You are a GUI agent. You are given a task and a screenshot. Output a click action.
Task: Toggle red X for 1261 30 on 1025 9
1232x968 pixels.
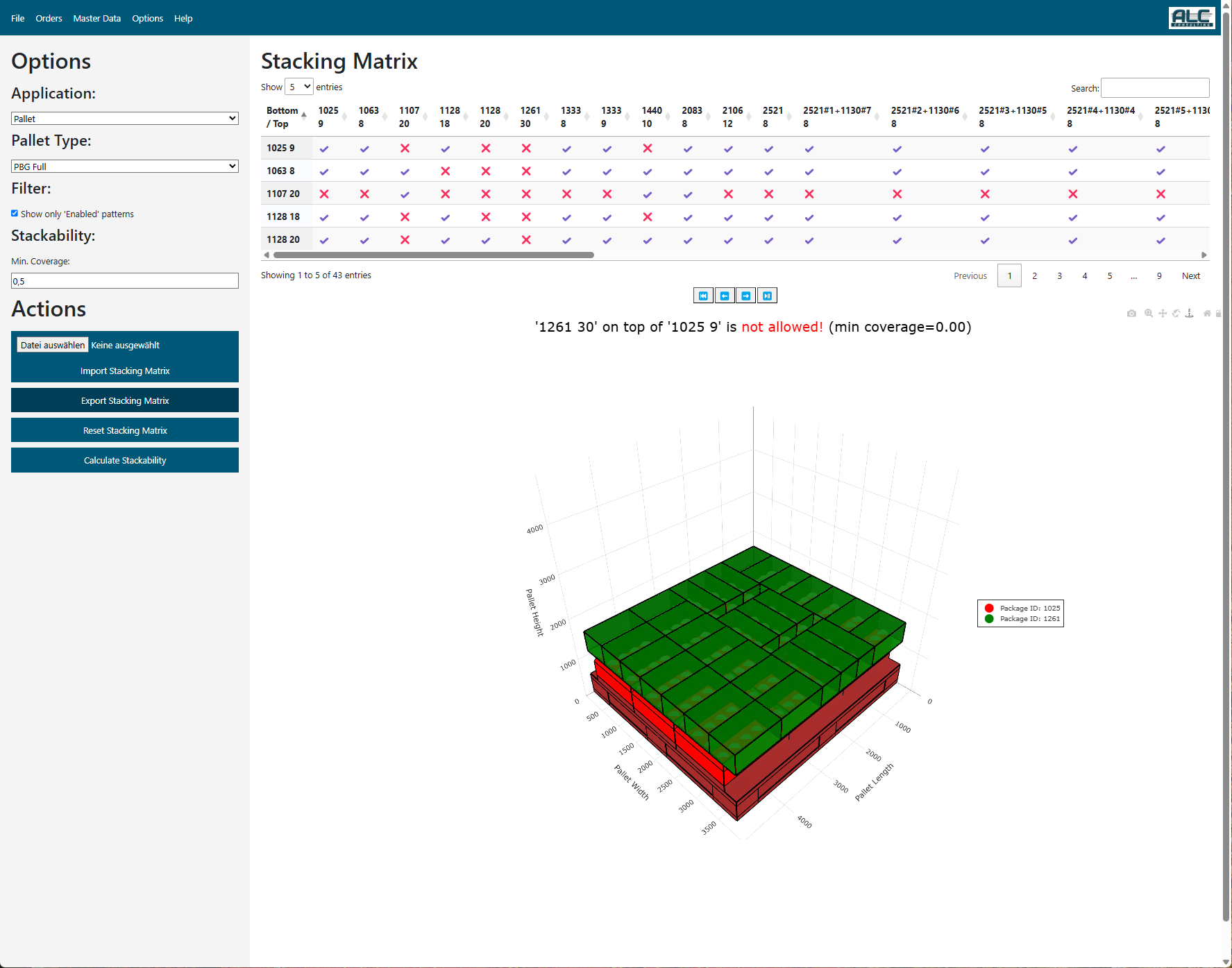(x=526, y=148)
